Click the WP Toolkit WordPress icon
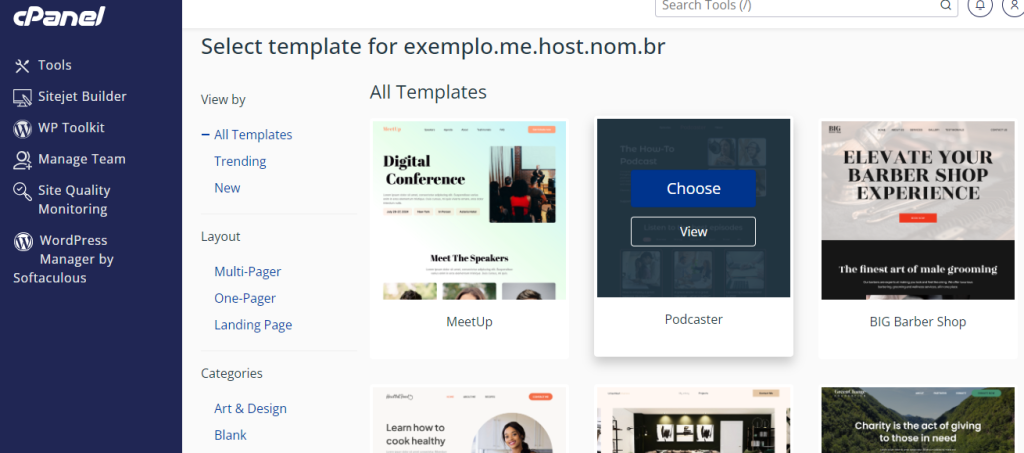 click(x=22, y=129)
